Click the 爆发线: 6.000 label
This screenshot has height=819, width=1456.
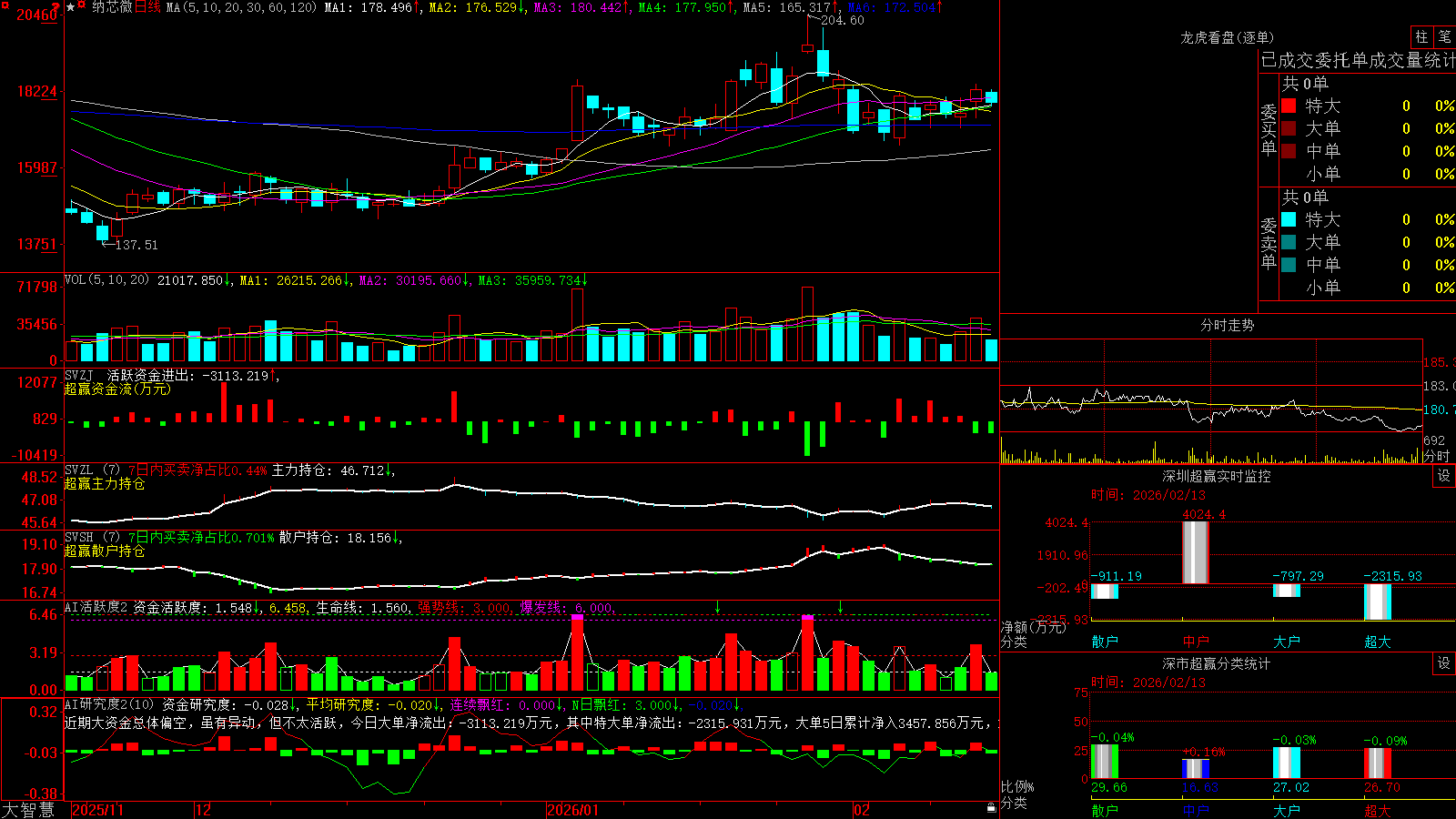coord(567,607)
